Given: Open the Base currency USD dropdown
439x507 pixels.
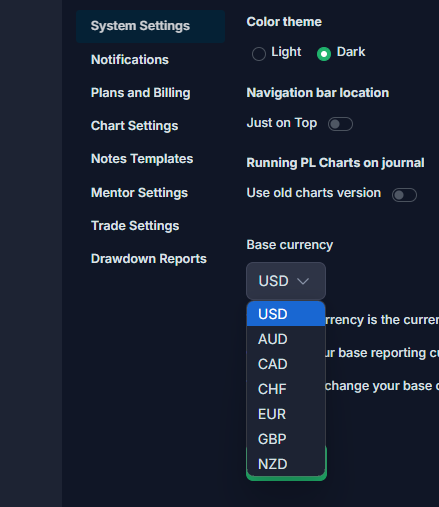Looking at the screenshot, I should (286, 281).
